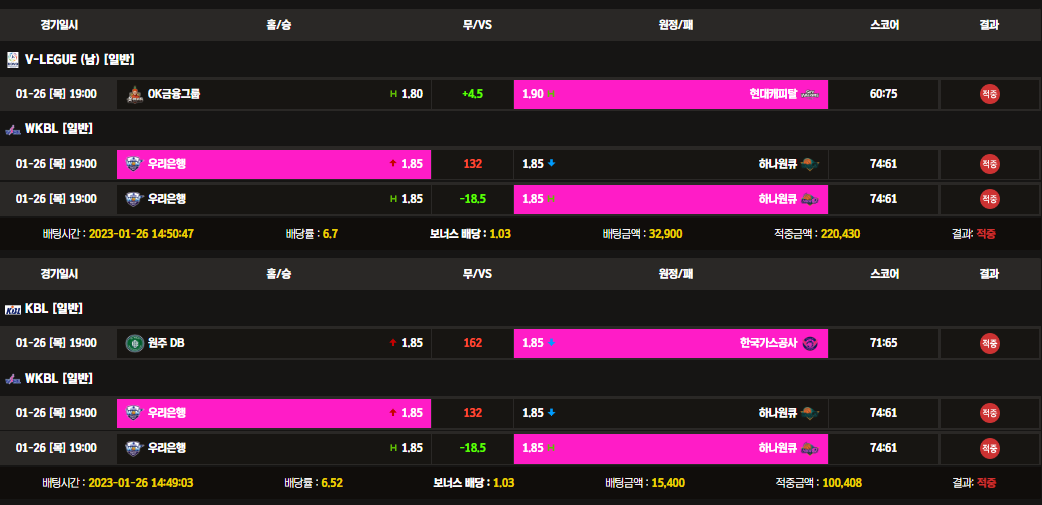The image size is (1042, 505).
Task: Click the betting time 2023-01-26 14:50:47
Action: tap(141, 234)
